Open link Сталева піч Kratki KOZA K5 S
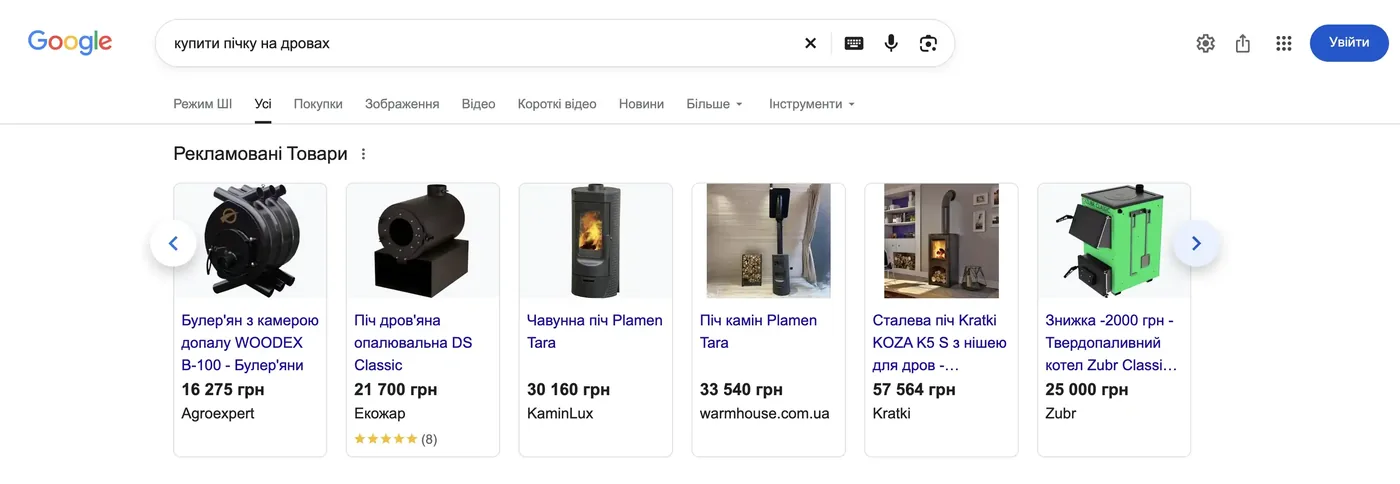Screen dimensions: 1400x484 point(940,343)
